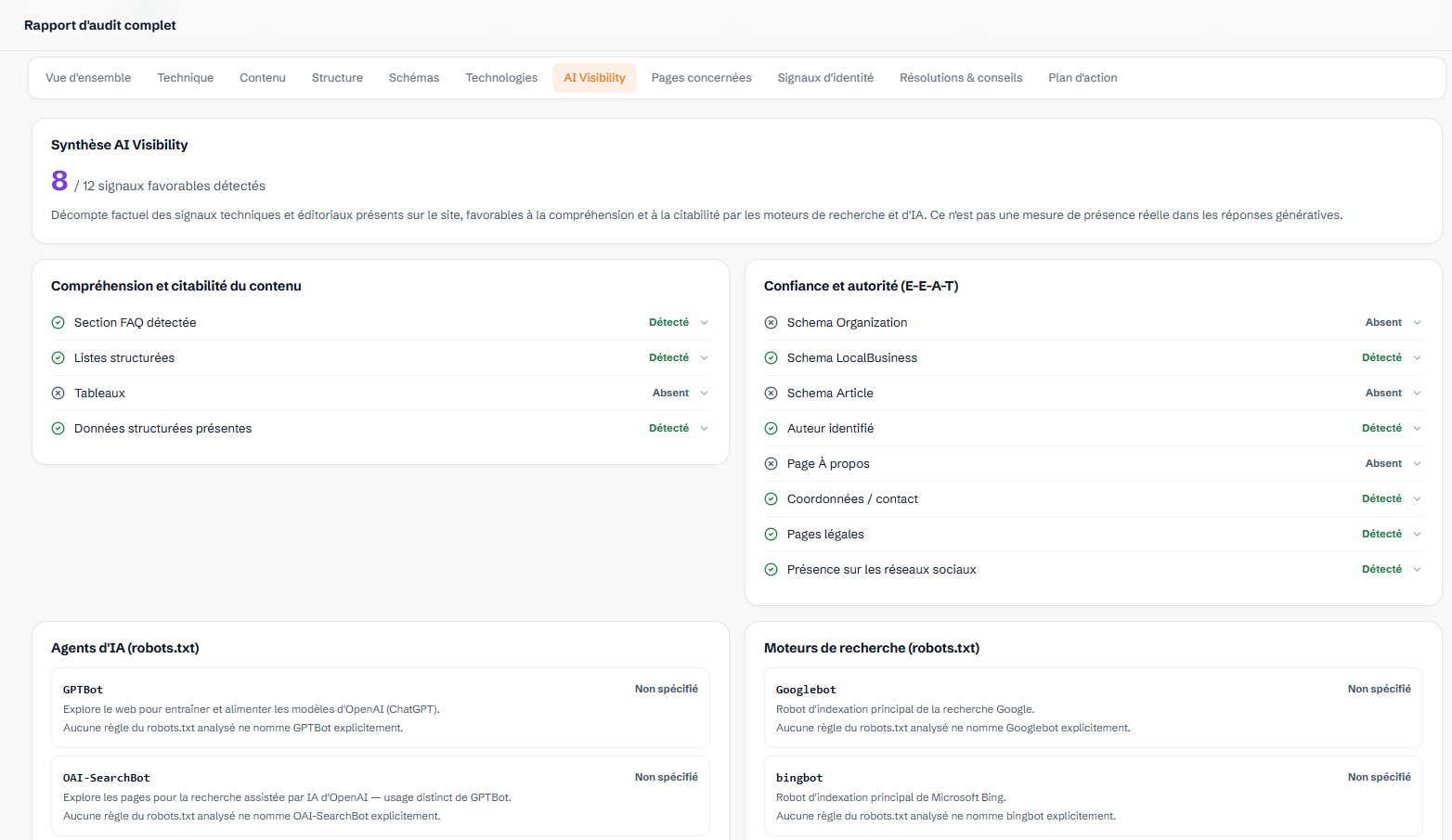Open the Vue d'ensemble tab
The height and width of the screenshot is (840, 1452).
88,78
